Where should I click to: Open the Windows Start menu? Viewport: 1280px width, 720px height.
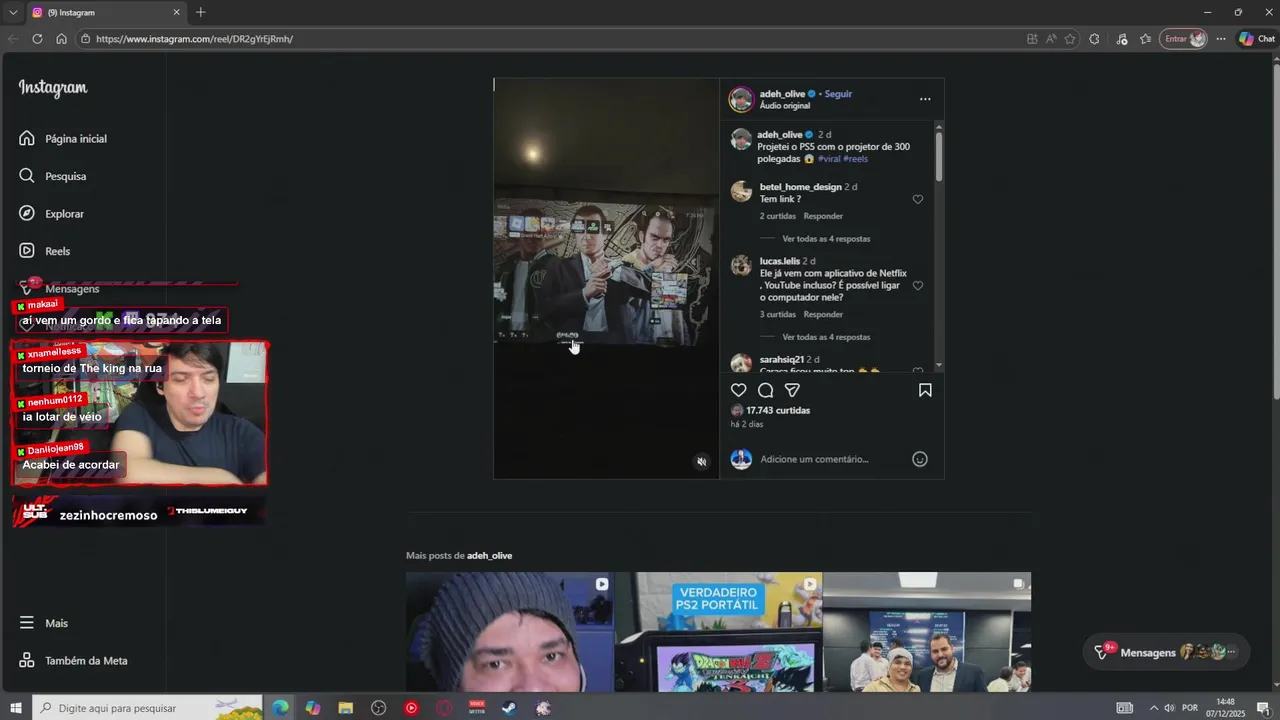pos(15,708)
